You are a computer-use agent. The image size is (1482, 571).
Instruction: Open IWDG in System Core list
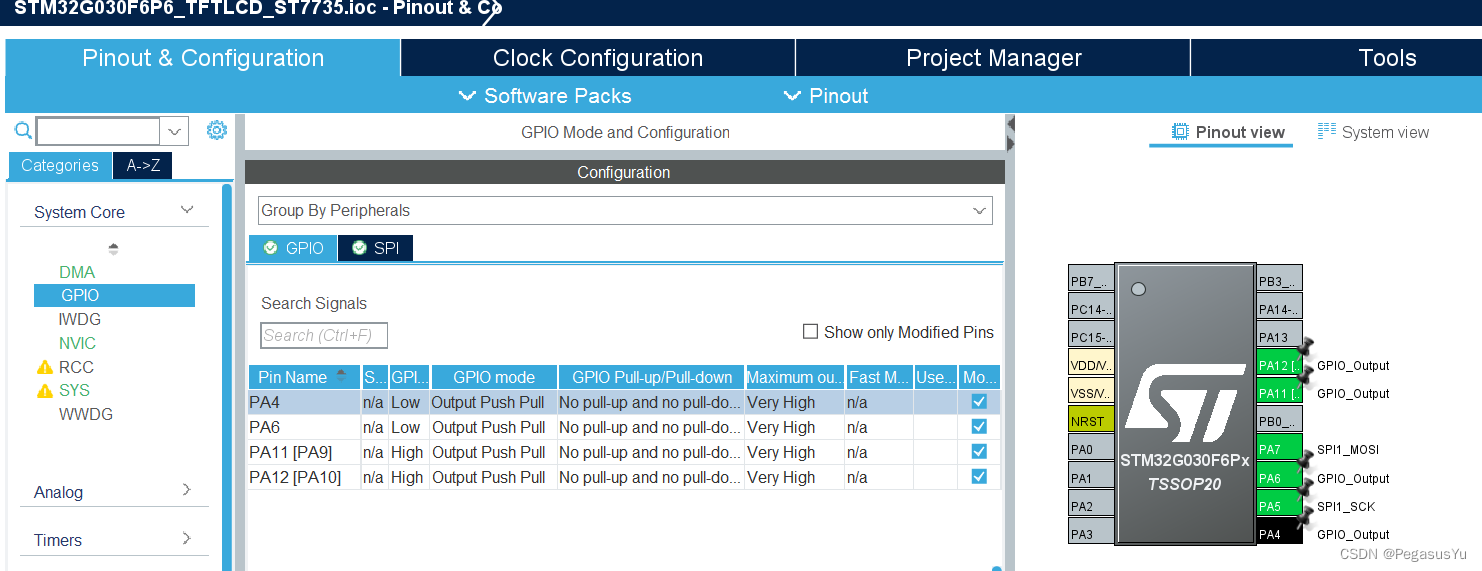(80, 319)
